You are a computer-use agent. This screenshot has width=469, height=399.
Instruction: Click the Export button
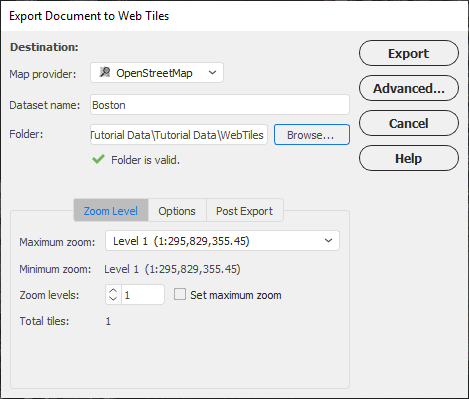pyautogui.click(x=409, y=53)
